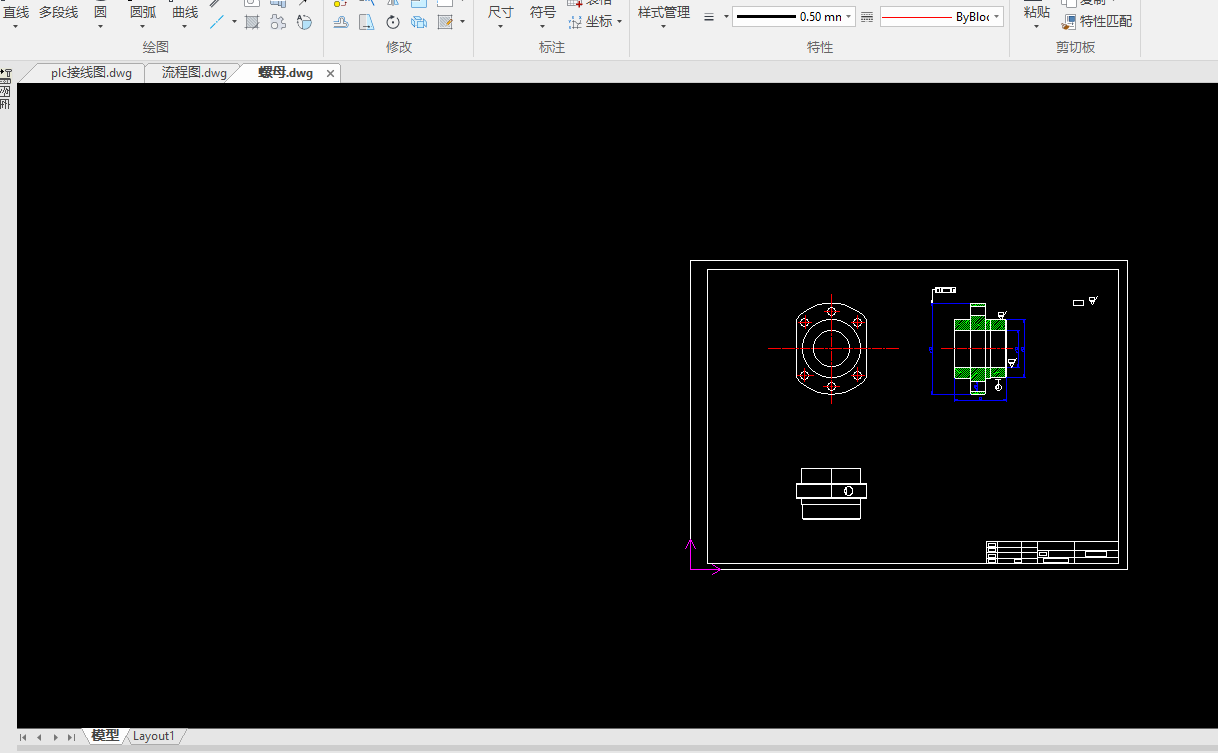Open the dropdown arrow under 曲线
Image resolution: width=1218 pixels, height=753 pixels.
(x=185, y=27)
